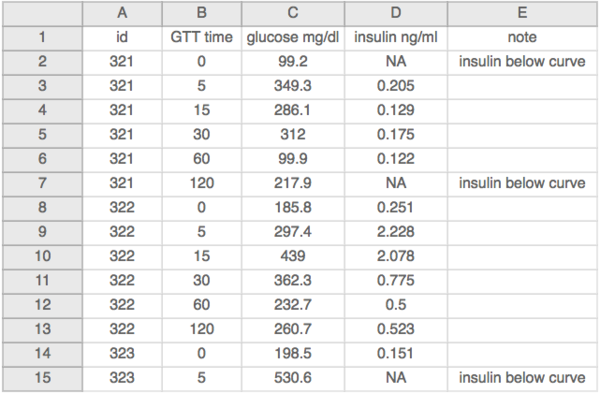This screenshot has width=600, height=393.
Task: Click 'insulin below curve' note in row 7
Action: pyautogui.click(x=522, y=183)
